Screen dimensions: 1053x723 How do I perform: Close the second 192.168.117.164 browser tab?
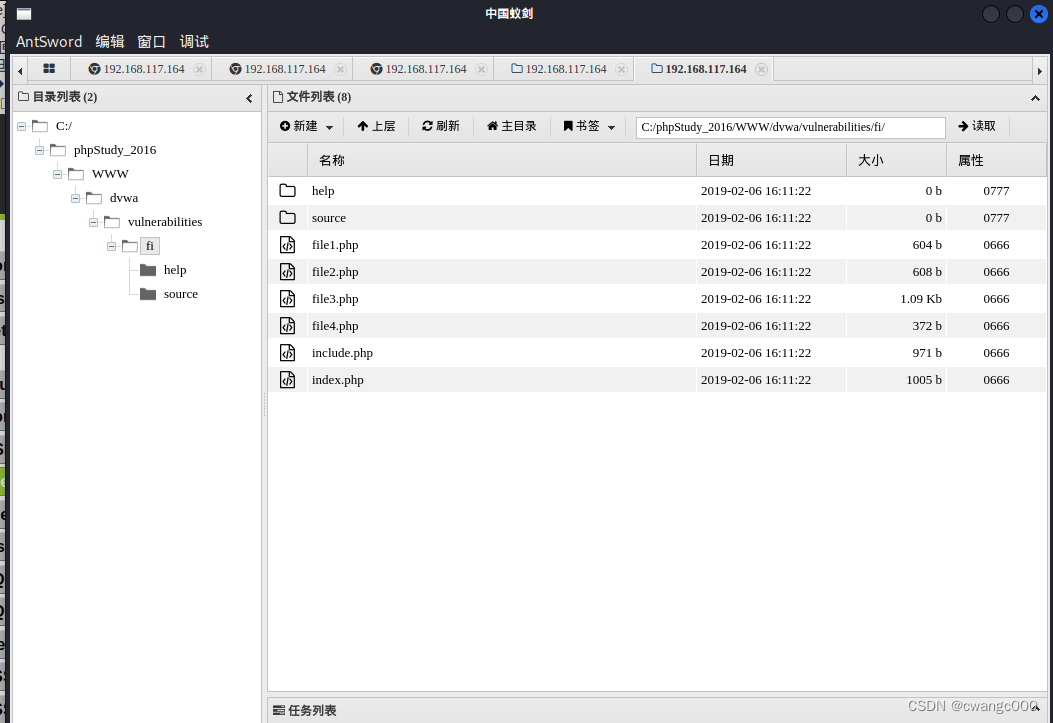[x=340, y=69]
